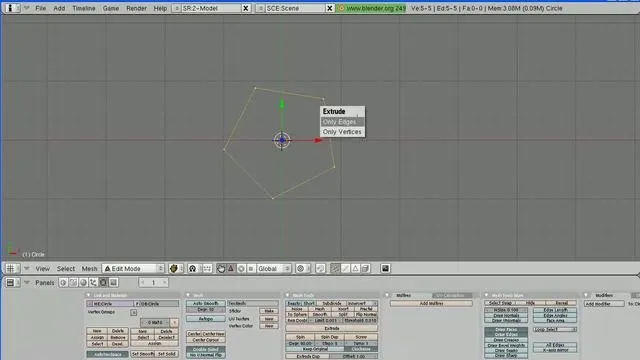Viewport: 640px width, 360px height.
Task: Adjust the Degr 90.00 value slider
Action: click(x=300, y=344)
